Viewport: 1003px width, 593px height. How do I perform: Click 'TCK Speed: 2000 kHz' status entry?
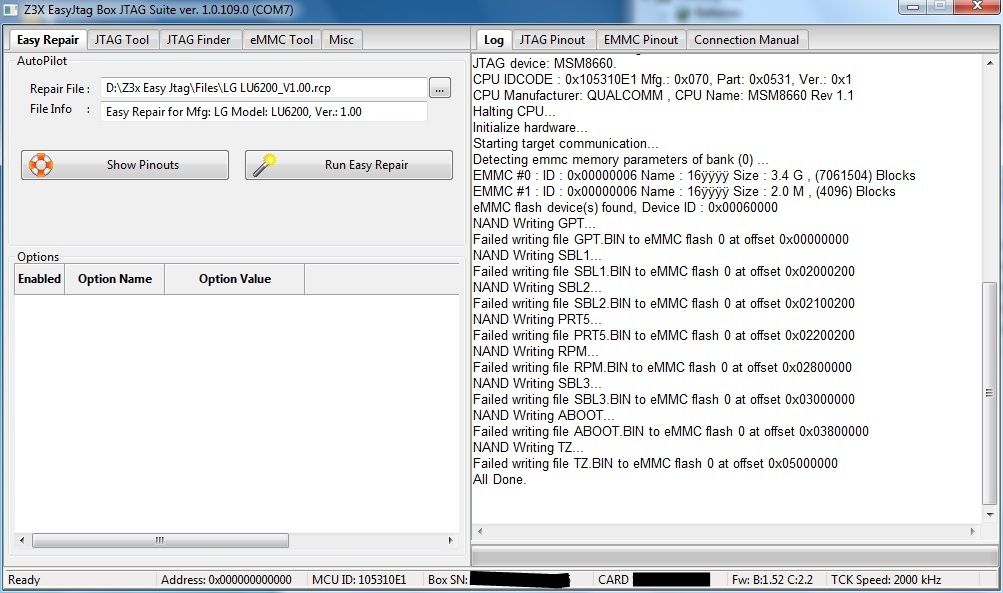(886, 580)
